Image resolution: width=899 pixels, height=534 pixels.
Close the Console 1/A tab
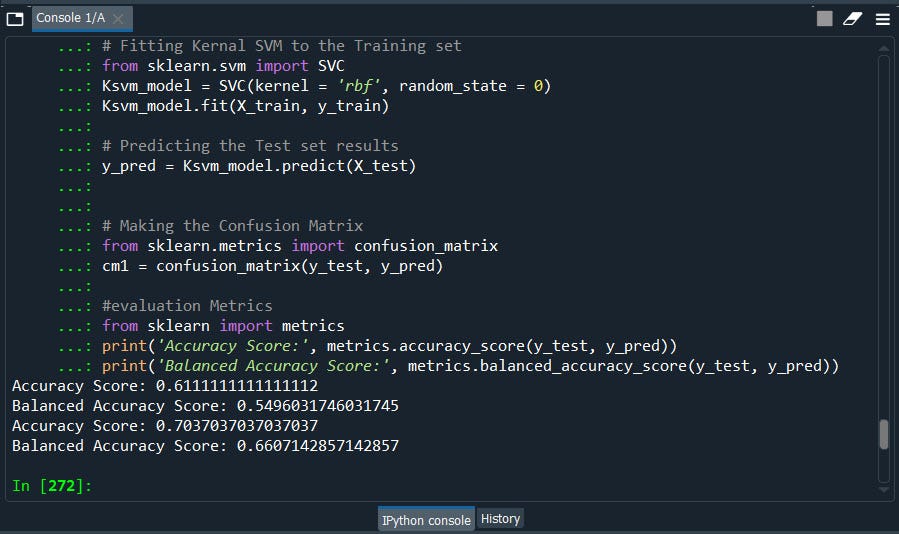click(118, 18)
